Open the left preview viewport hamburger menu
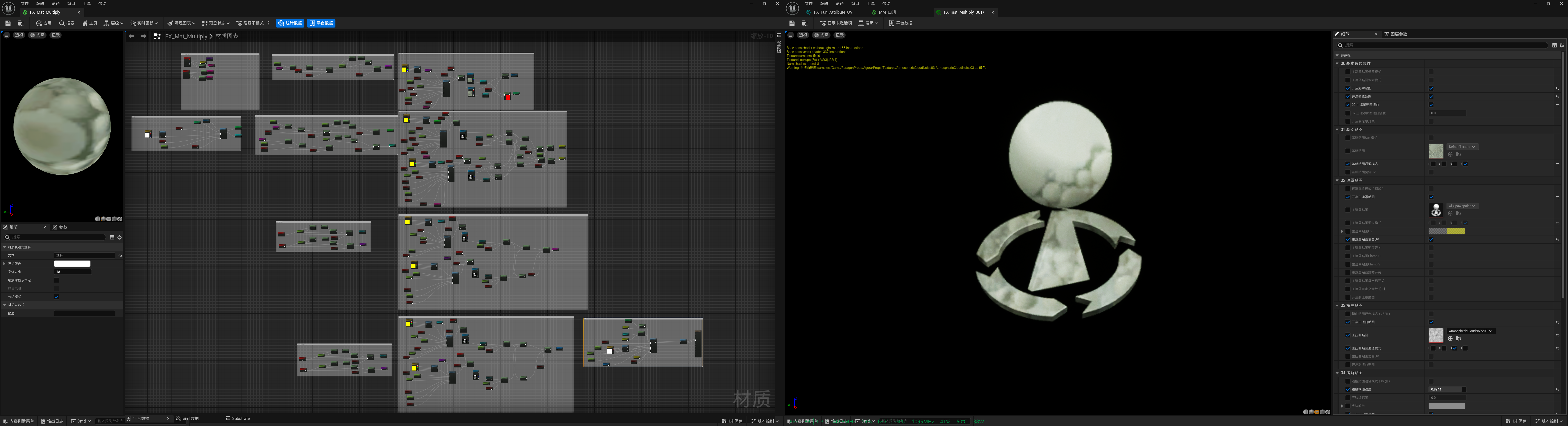Screen dimensions: 1568x426 (7, 35)
